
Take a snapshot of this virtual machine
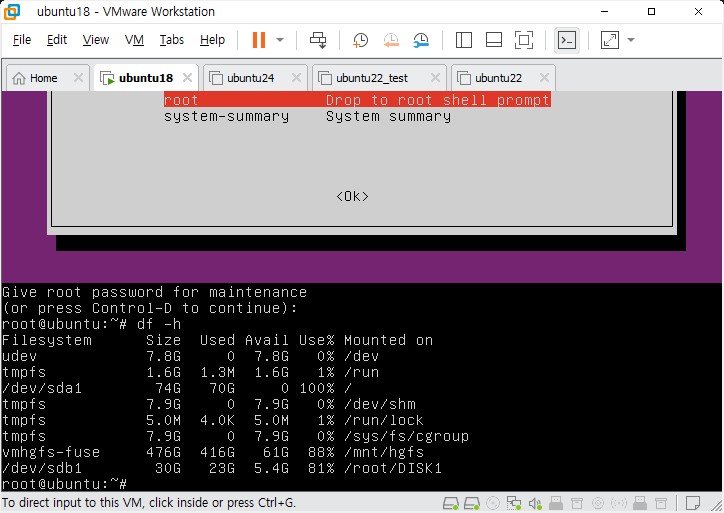tap(360, 40)
